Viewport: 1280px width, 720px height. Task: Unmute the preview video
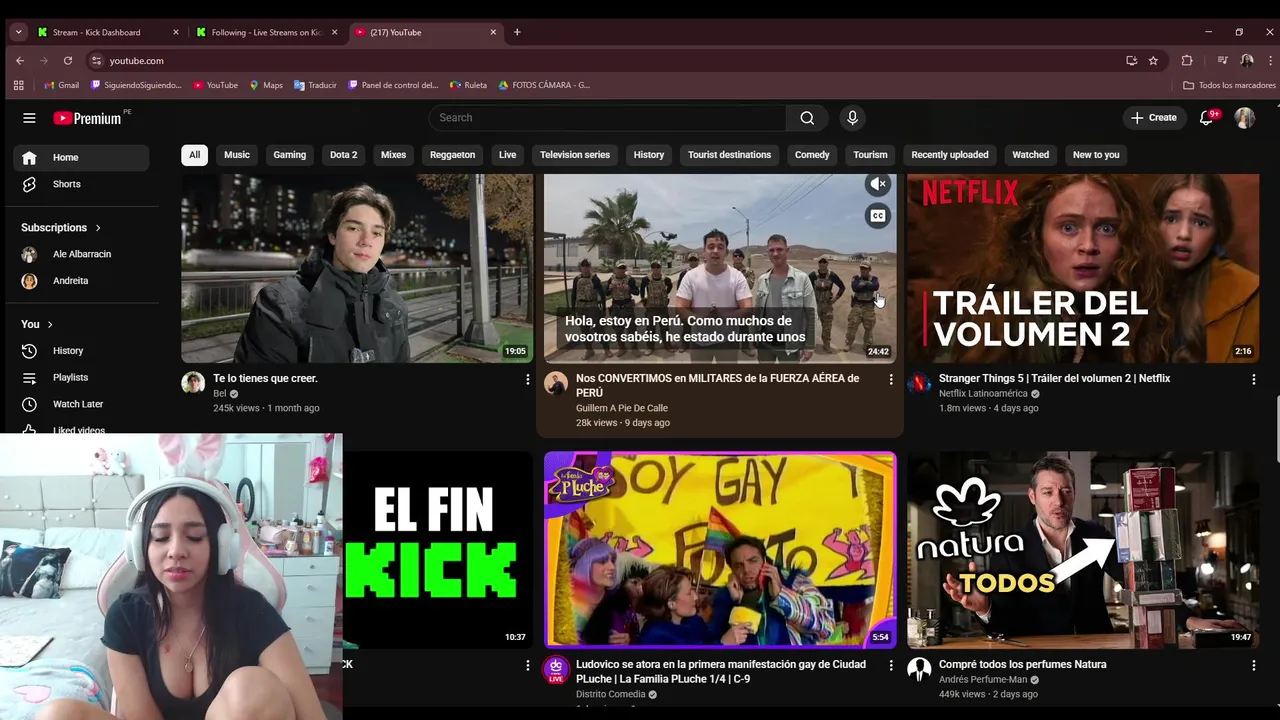877,184
